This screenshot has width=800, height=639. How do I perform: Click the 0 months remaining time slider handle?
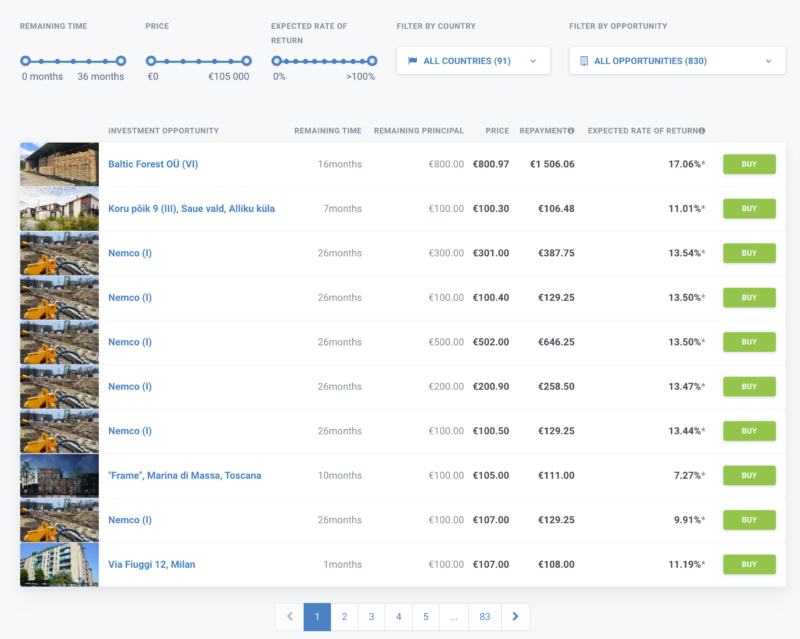click(26, 61)
